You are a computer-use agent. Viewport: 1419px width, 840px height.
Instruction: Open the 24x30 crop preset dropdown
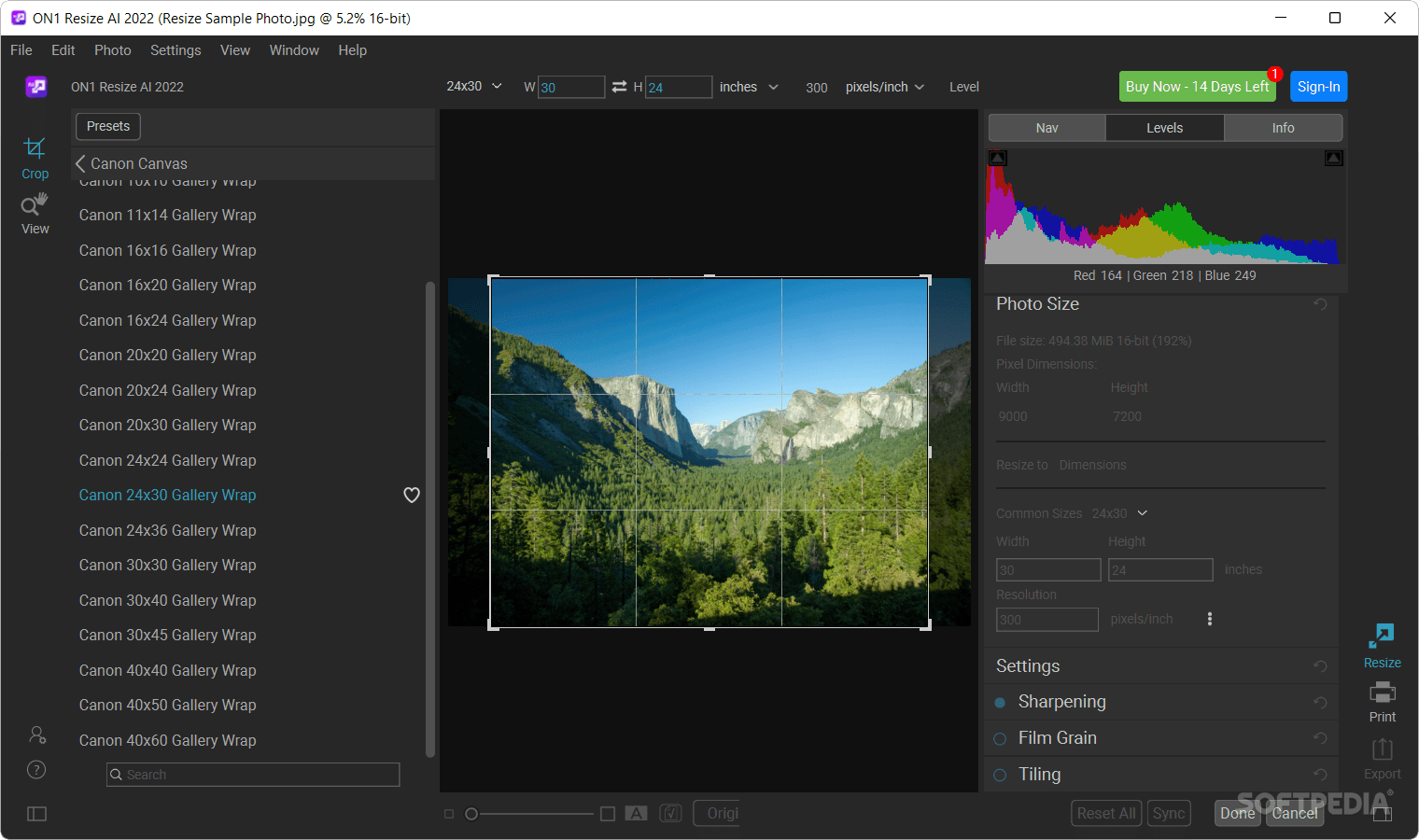(474, 86)
